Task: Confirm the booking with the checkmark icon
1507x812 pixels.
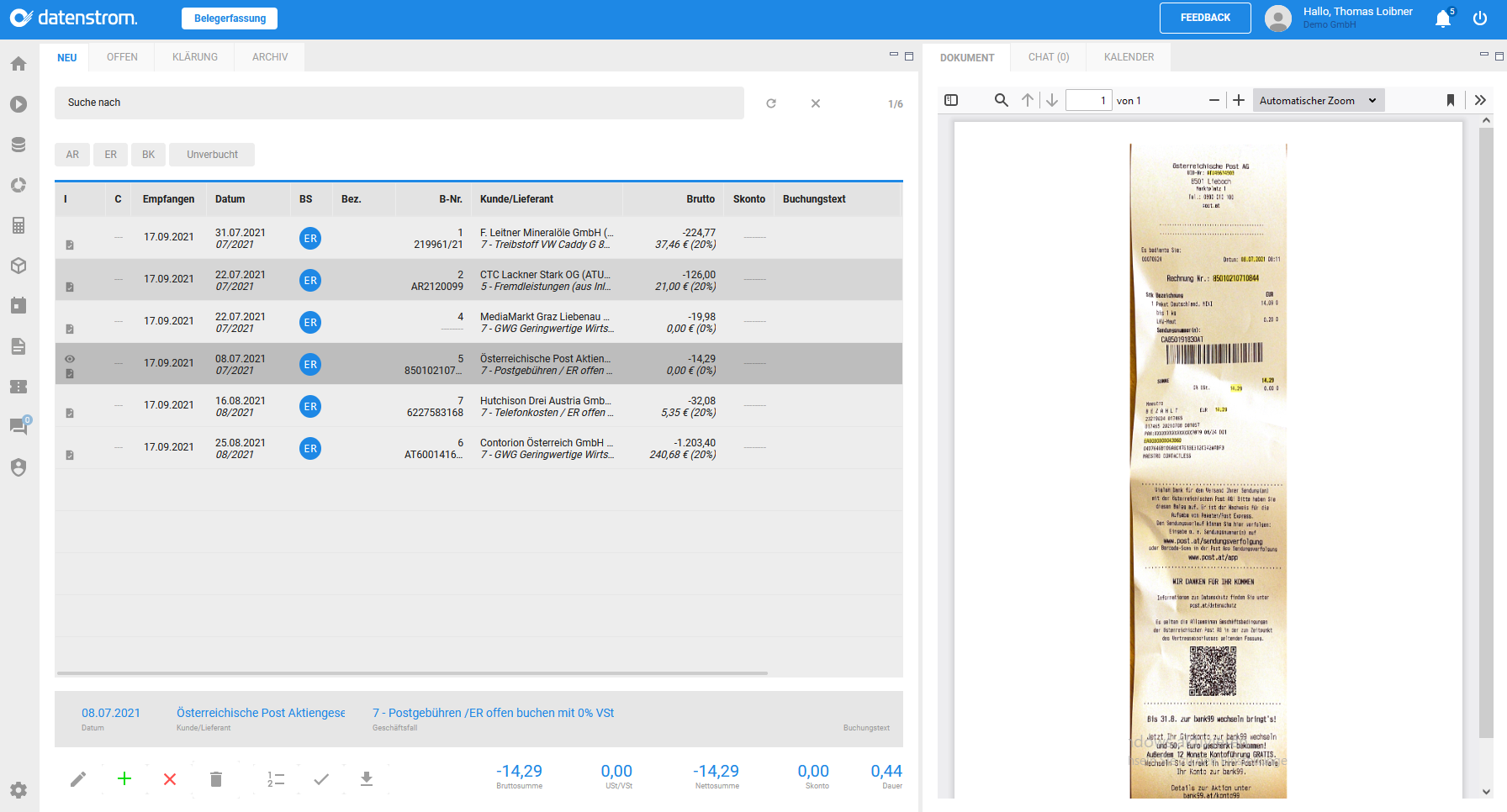Action: point(320,779)
